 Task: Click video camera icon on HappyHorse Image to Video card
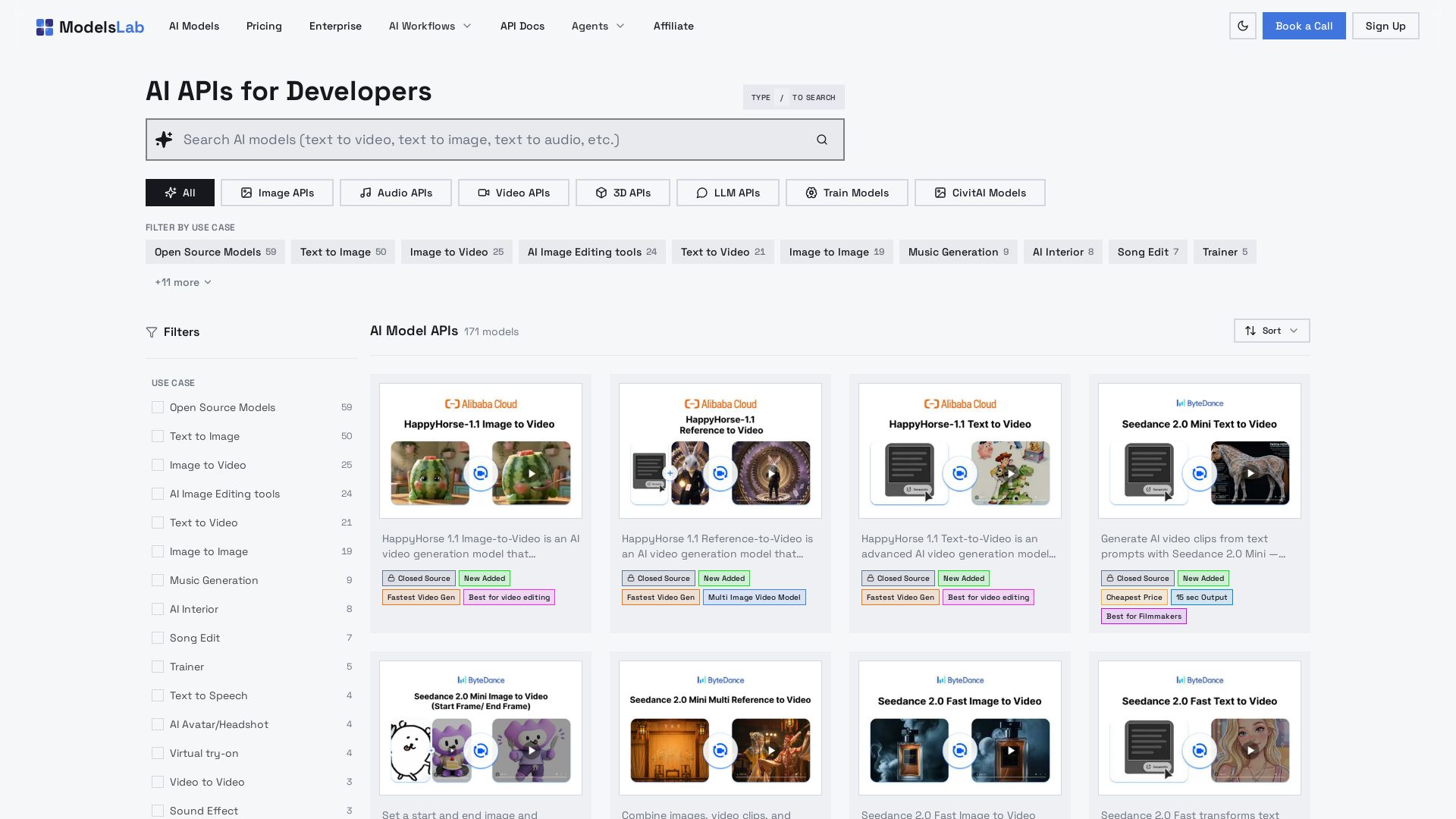click(x=481, y=473)
